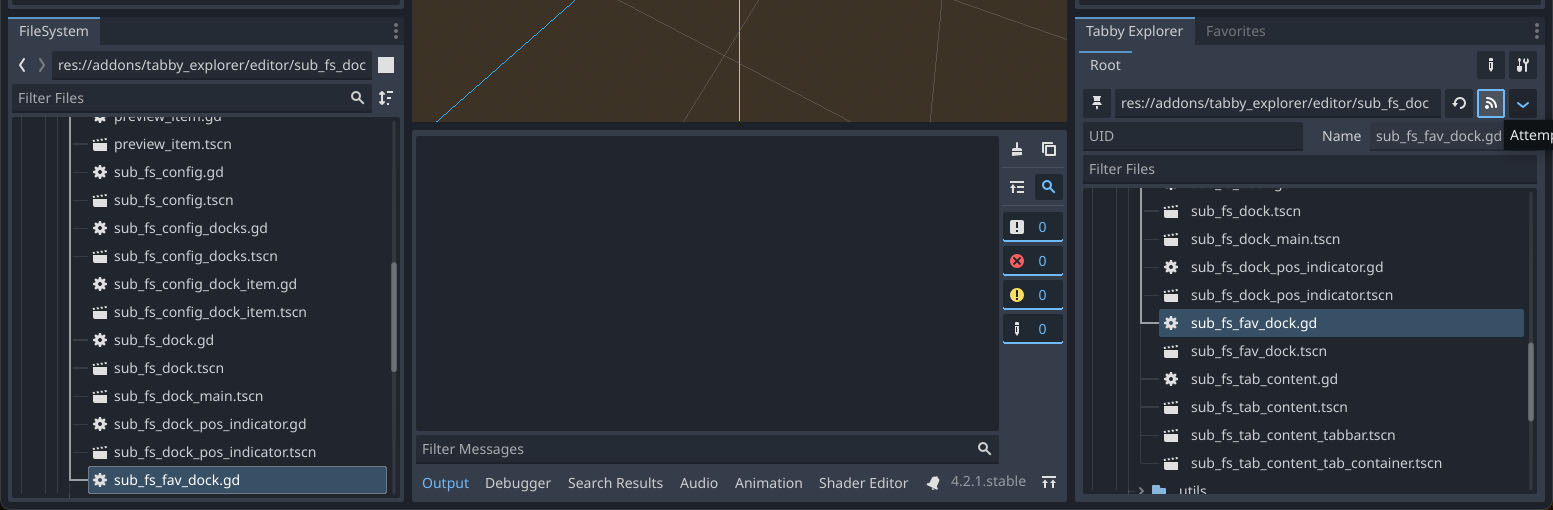This screenshot has height=510, width=1553.
Task: Click the Godot version 4.2.1.stable label
Action: (x=988, y=481)
